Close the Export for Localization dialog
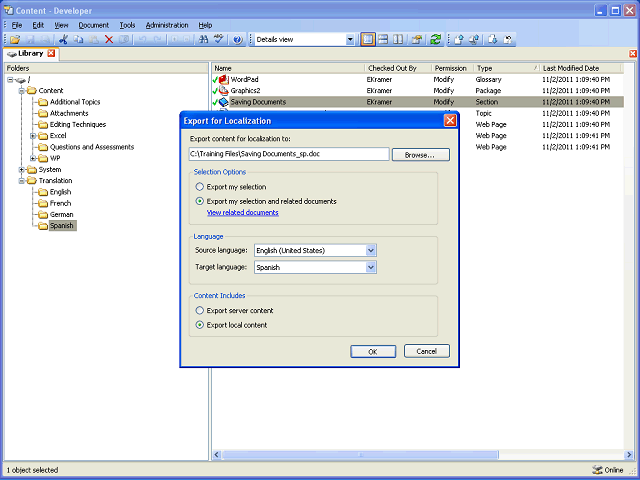Viewport: 640px width, 480px height. [x=450, y=120]
